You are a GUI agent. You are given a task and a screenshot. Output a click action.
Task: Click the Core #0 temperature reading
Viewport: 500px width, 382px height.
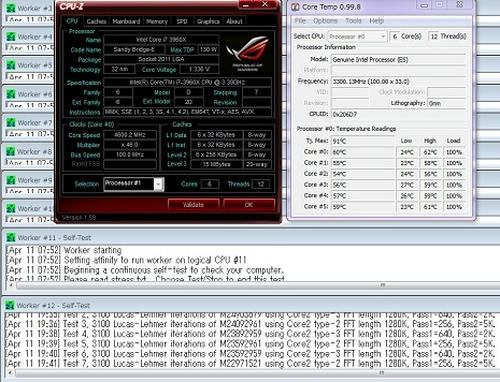363,152
